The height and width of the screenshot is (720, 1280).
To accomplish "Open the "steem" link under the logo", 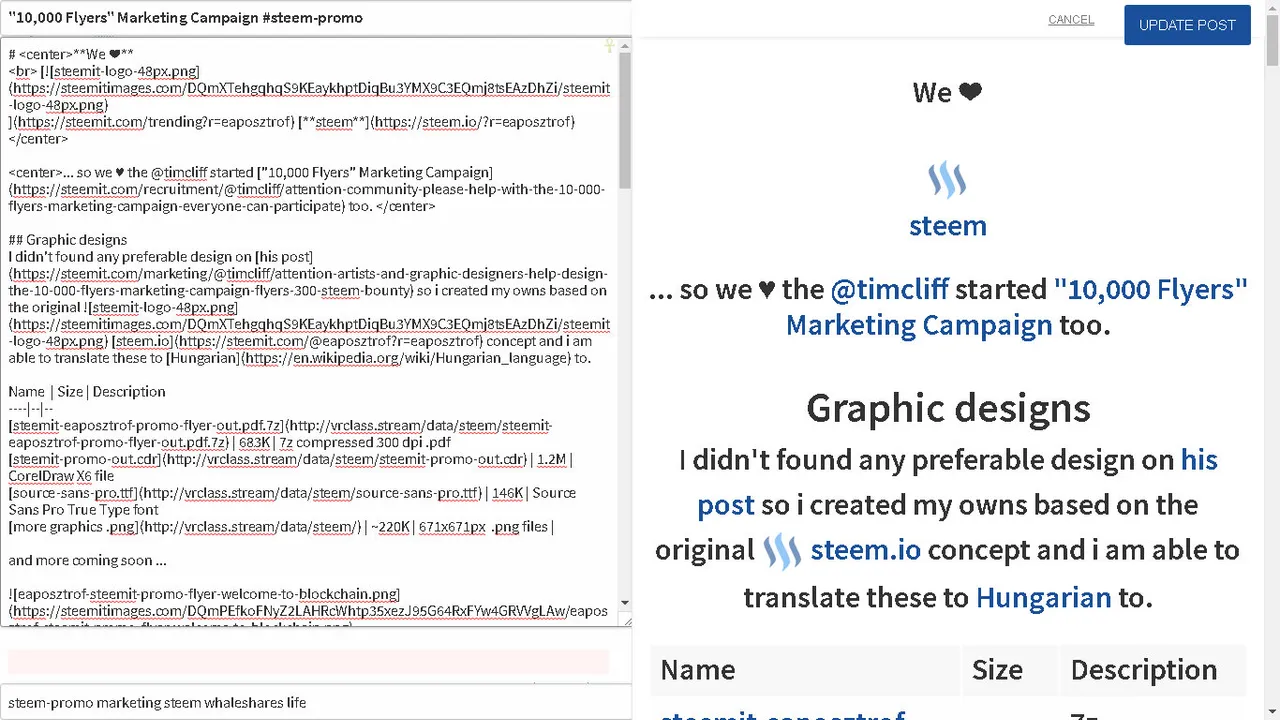I will pos(948,225).
